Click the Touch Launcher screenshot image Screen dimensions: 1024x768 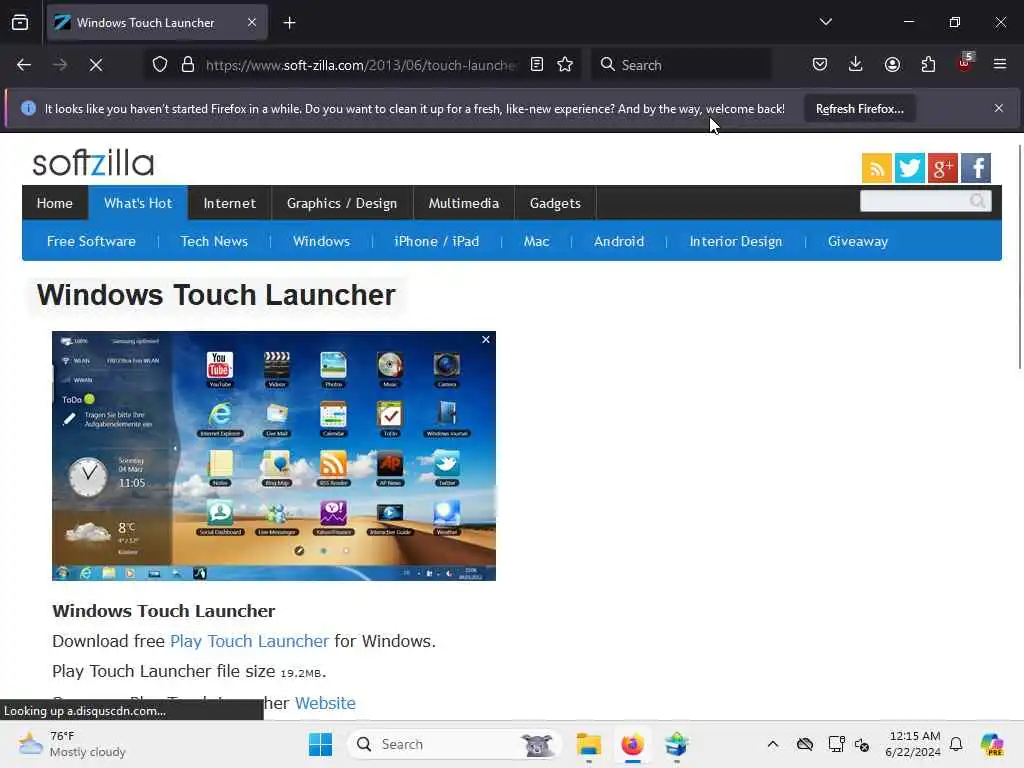(274, 456)
